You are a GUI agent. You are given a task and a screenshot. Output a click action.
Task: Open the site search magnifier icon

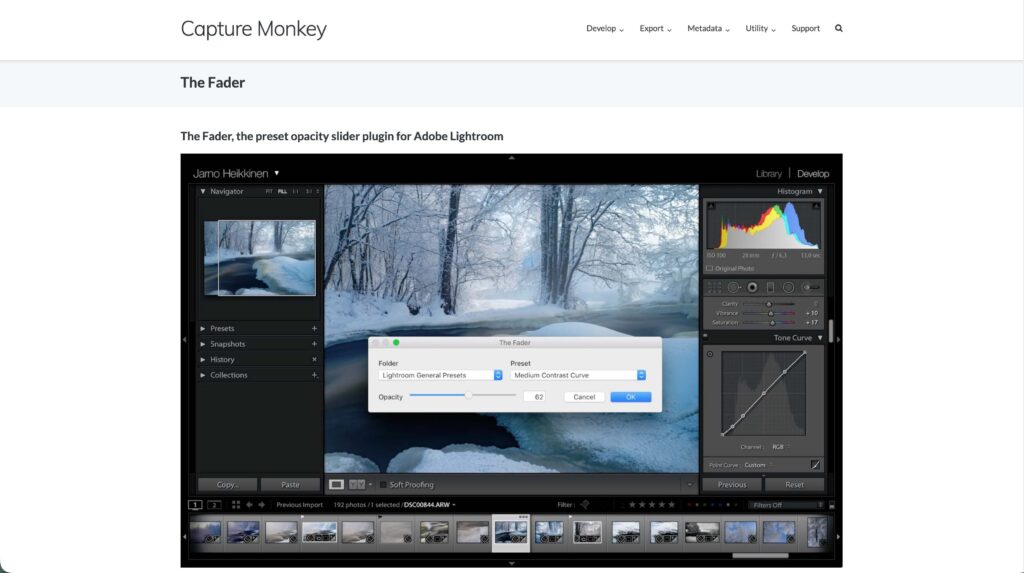(839, 28)
